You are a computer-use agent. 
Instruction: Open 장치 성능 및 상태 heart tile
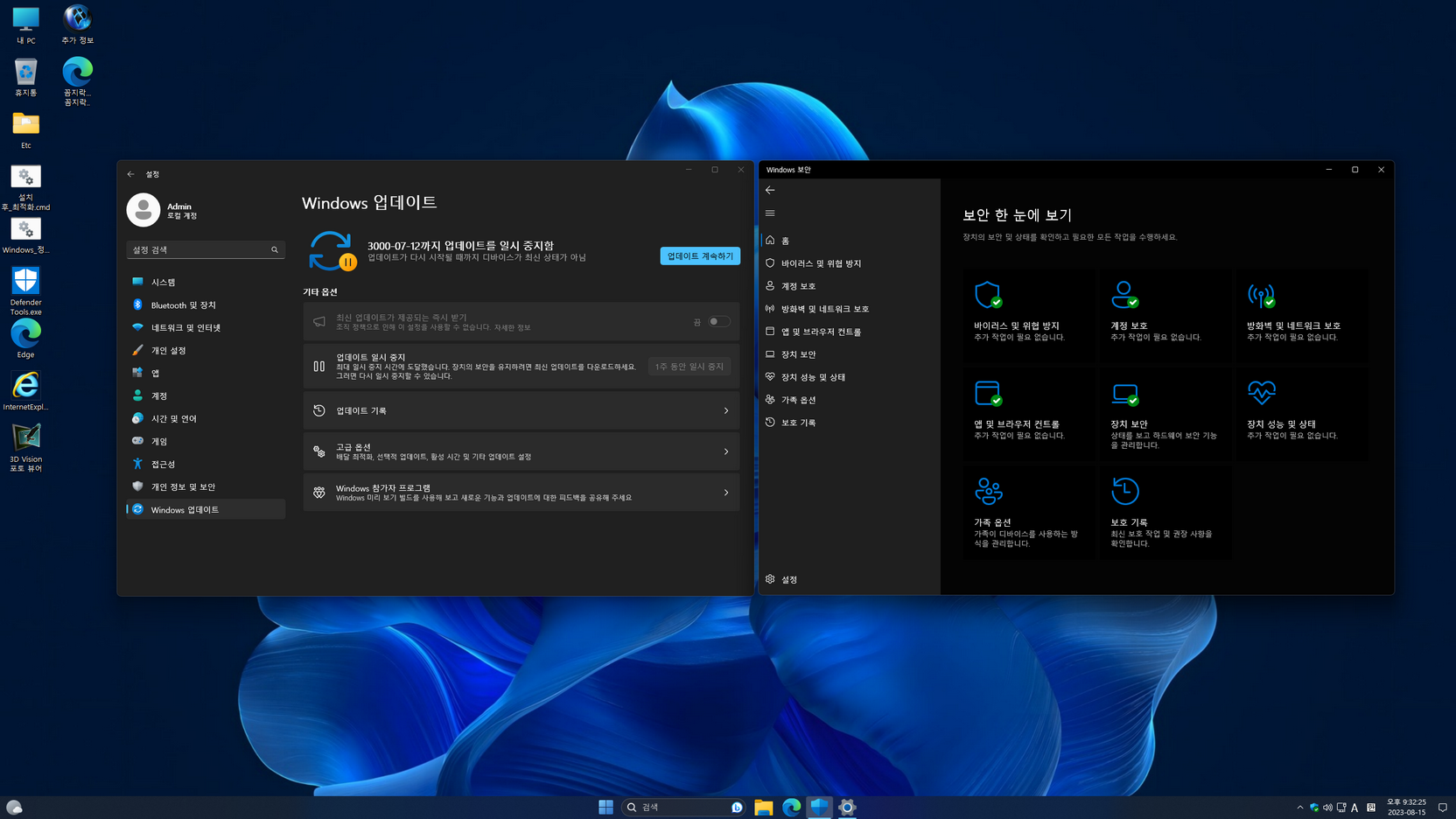coord(1302,413)
